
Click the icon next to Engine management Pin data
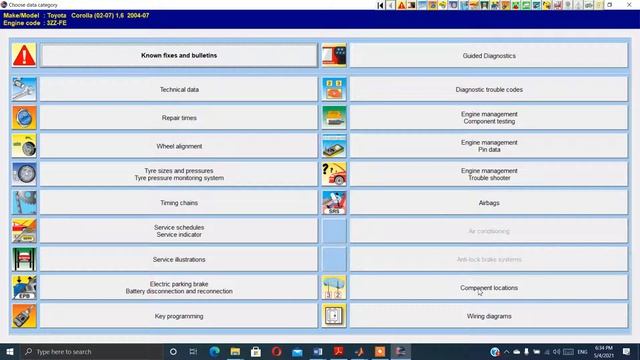334,146
